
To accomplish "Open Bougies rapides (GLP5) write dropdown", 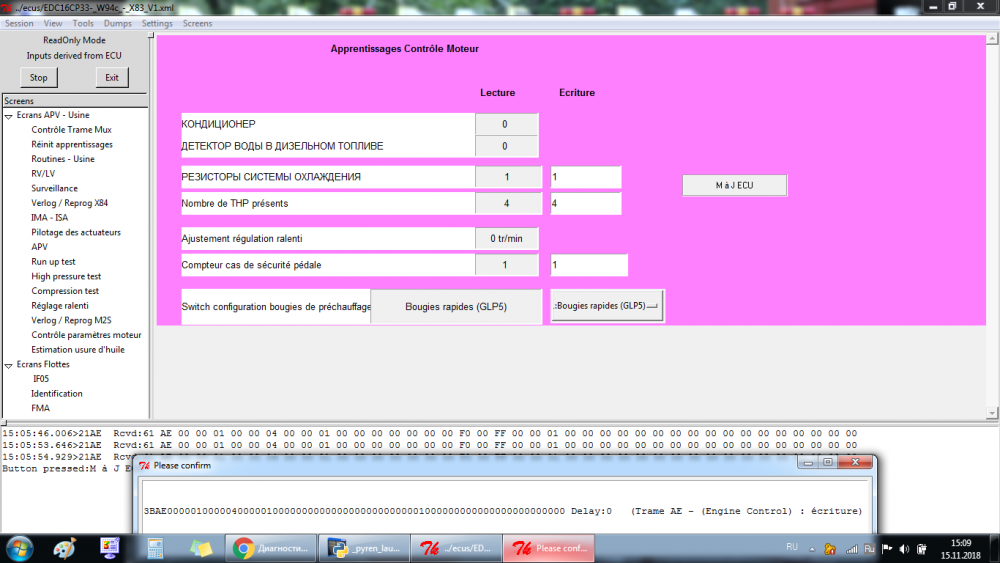I will click(x=607, y=306).
